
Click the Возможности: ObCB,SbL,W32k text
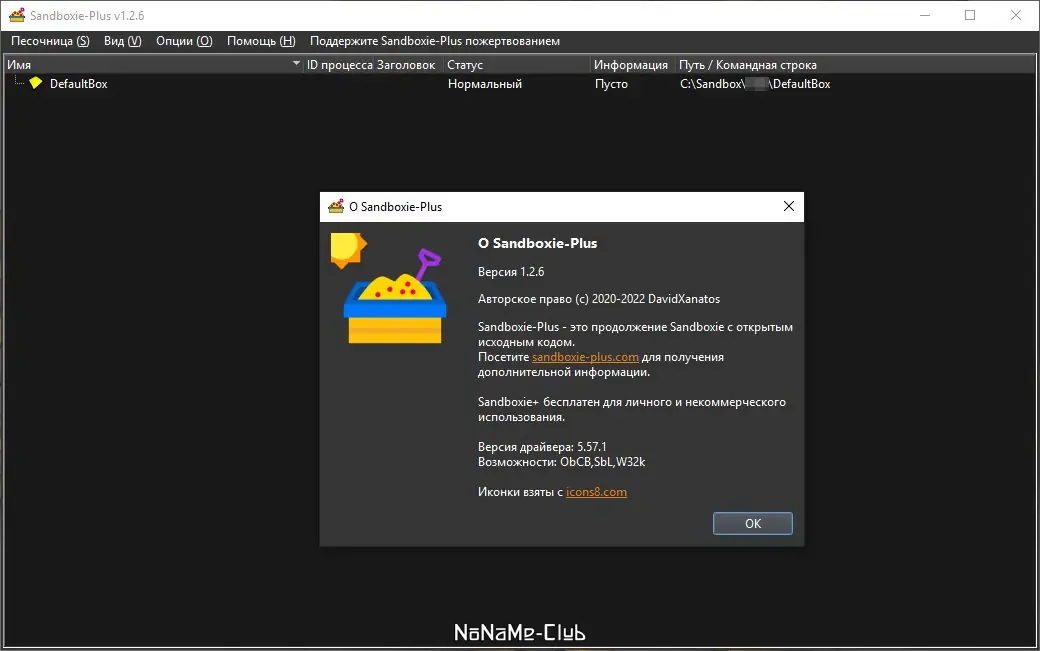pos(561,461)
